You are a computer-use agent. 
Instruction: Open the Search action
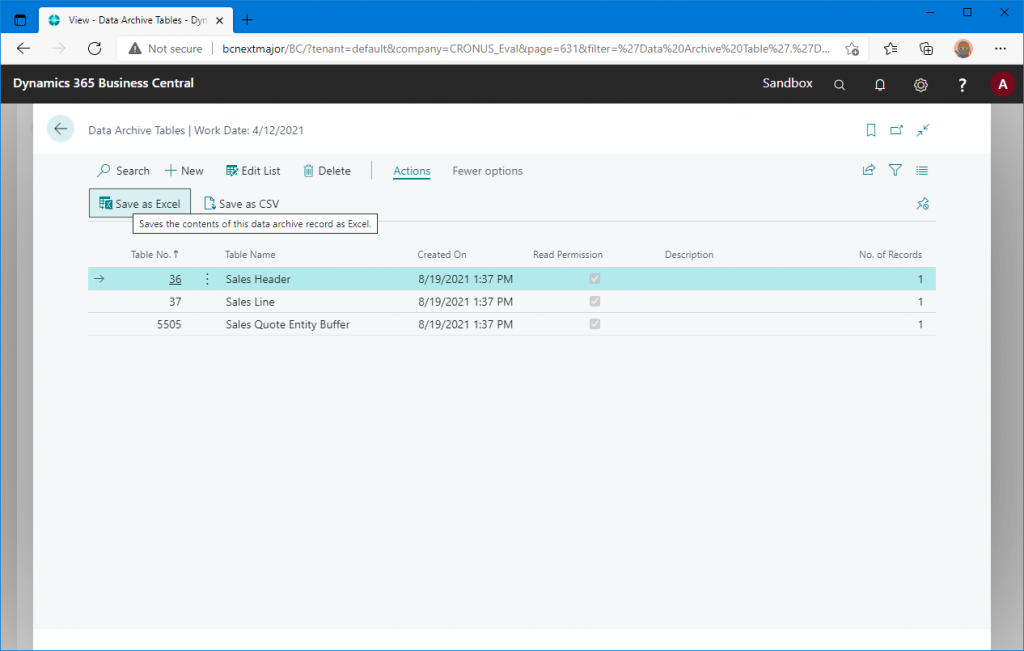[123, 171]
